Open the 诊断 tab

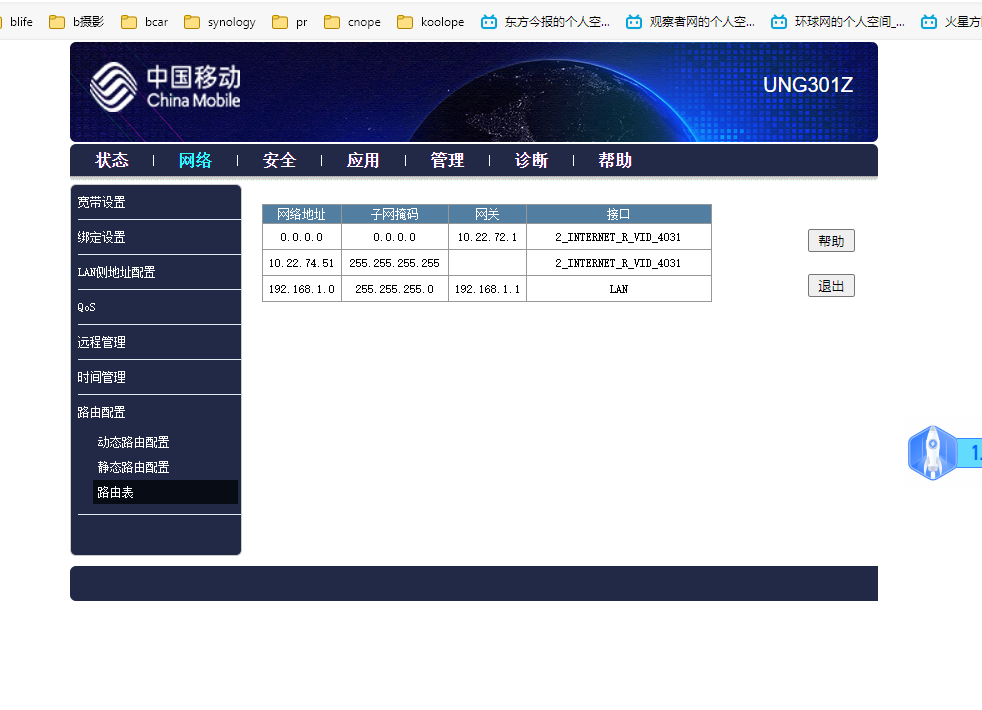pyautogui.click(x=531, y=160)
